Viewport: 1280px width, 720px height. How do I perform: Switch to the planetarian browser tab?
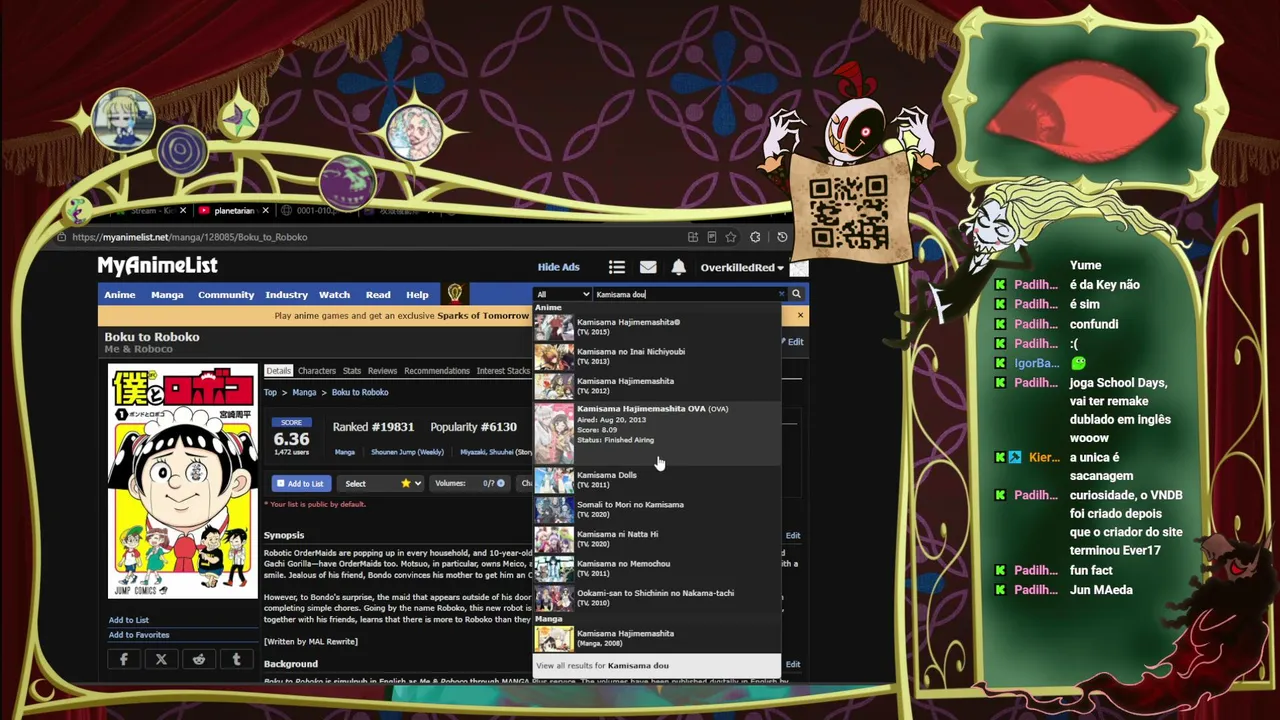pyautogui.click(x=232, y=211)
